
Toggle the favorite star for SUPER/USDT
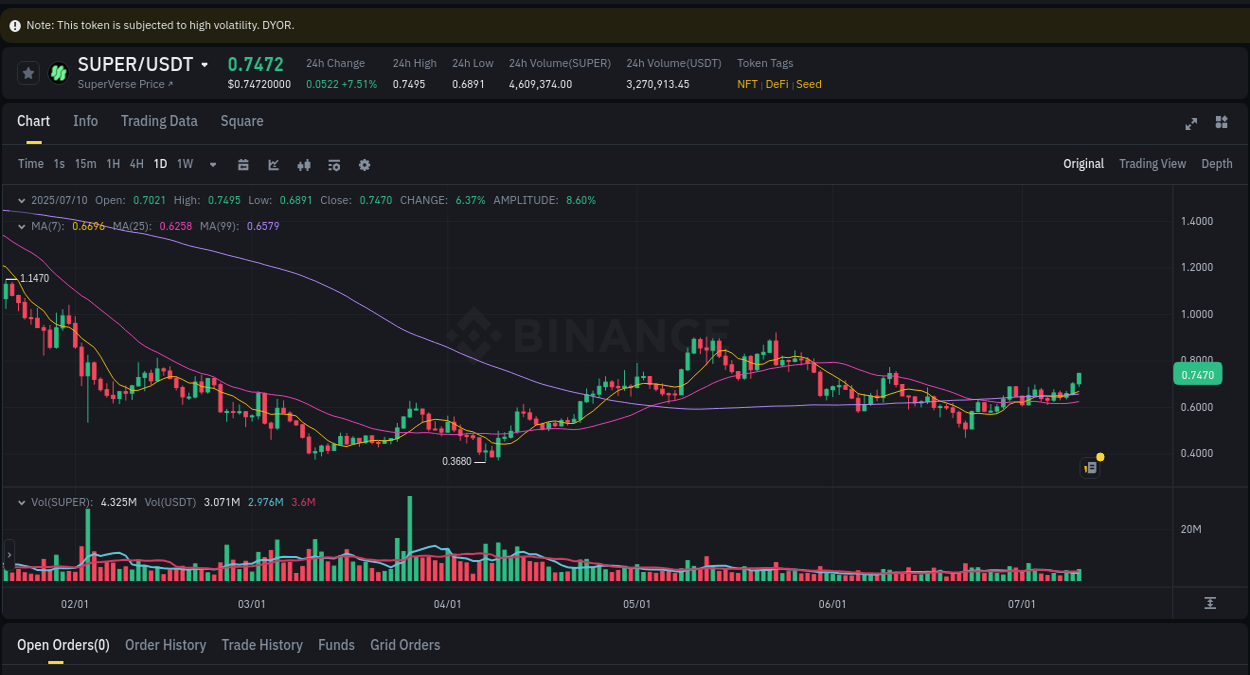(28, 73)
